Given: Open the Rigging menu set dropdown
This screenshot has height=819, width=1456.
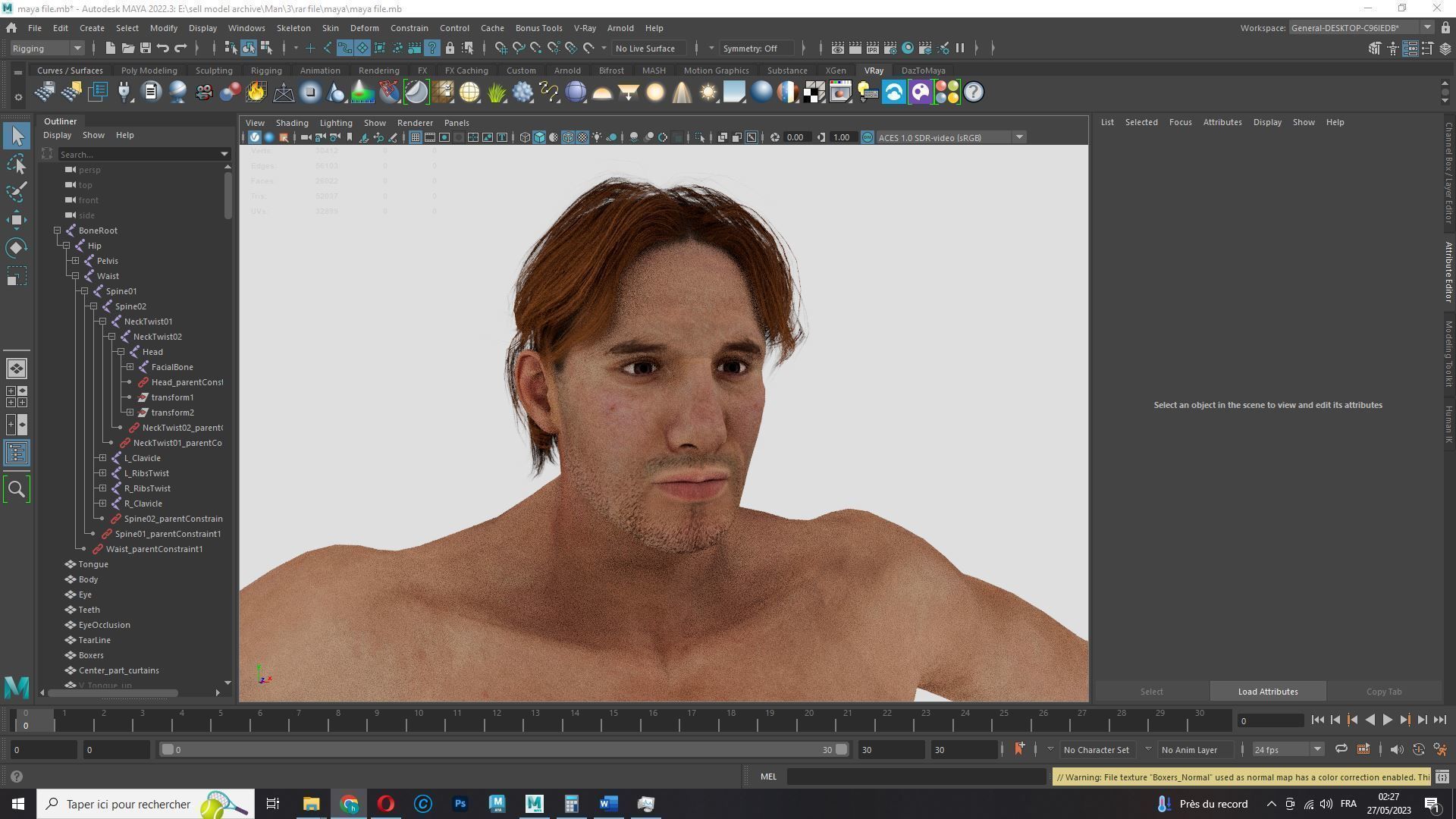Looking at the screenshot, I should point(47,48).
